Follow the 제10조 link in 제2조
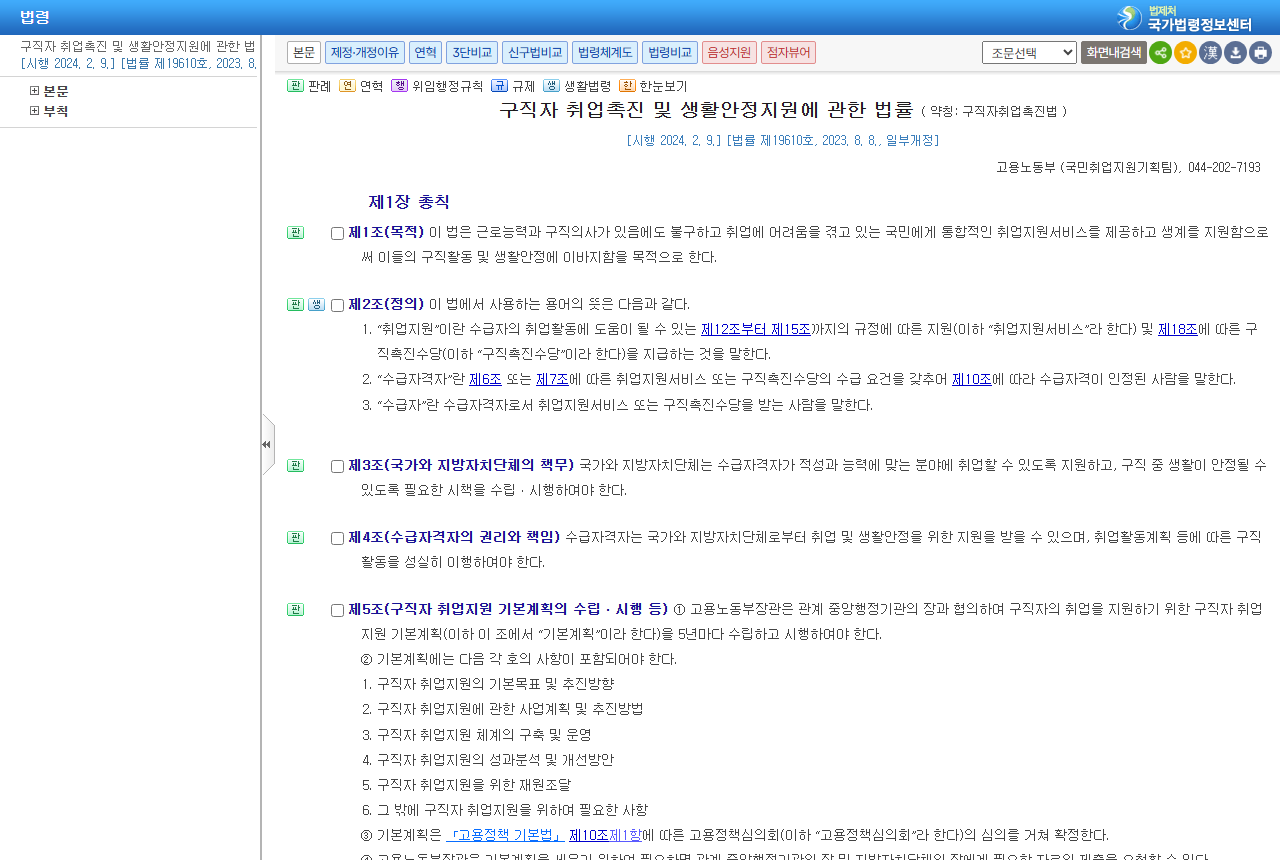This screenshot has height=860, width=1280. [972, 379]
